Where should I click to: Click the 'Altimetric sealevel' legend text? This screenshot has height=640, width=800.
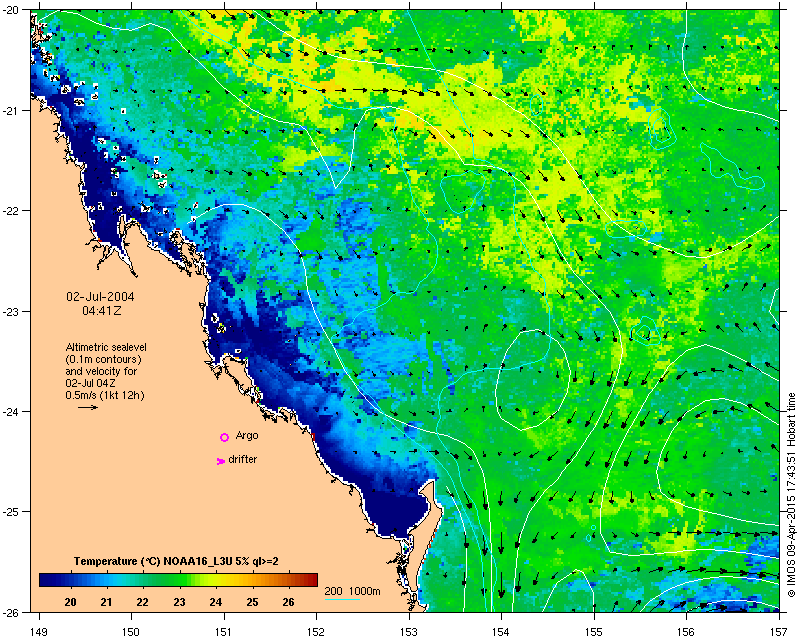106,347
